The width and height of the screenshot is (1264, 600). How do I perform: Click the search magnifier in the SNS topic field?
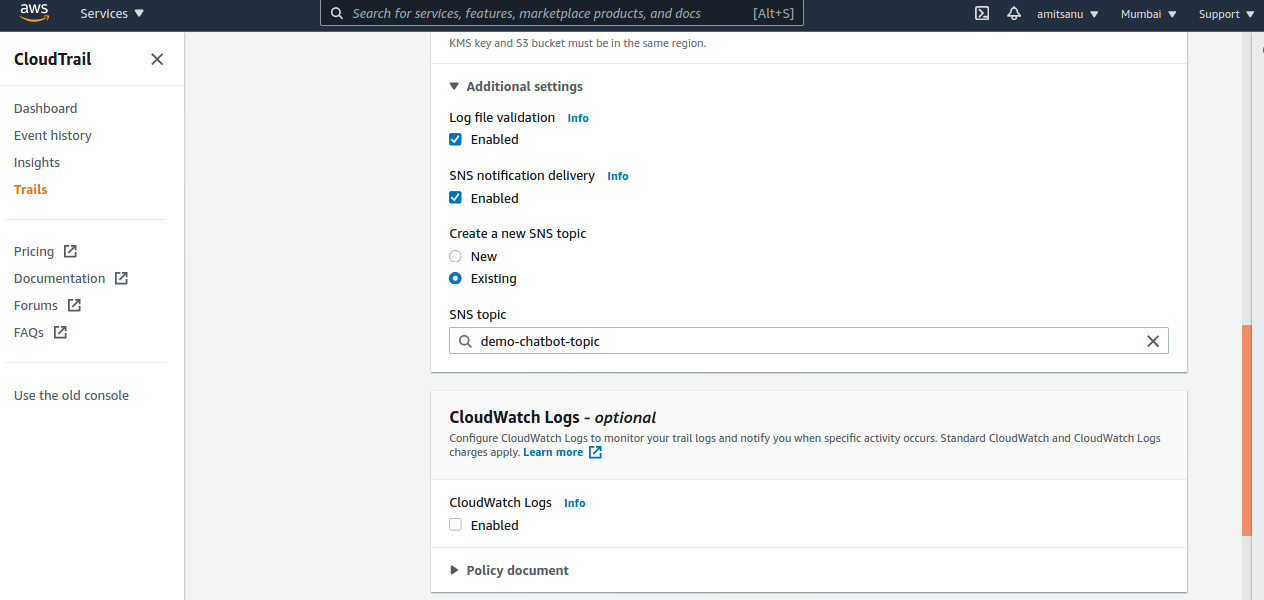click(465, 341)
